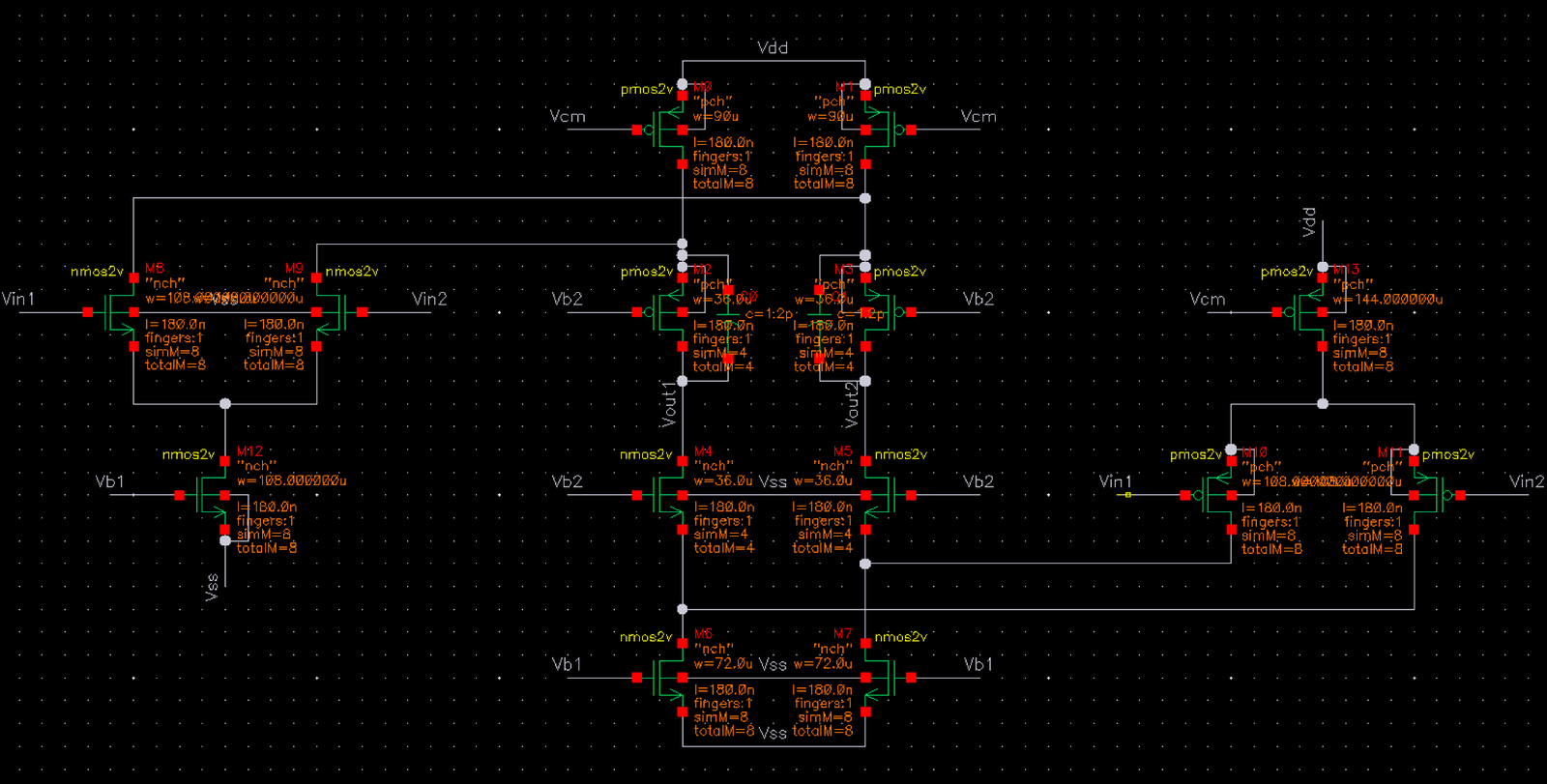Click the Vin1 label at M10's gate
The width and height of the screenshot is (1547, 784).
(1116, 481)
